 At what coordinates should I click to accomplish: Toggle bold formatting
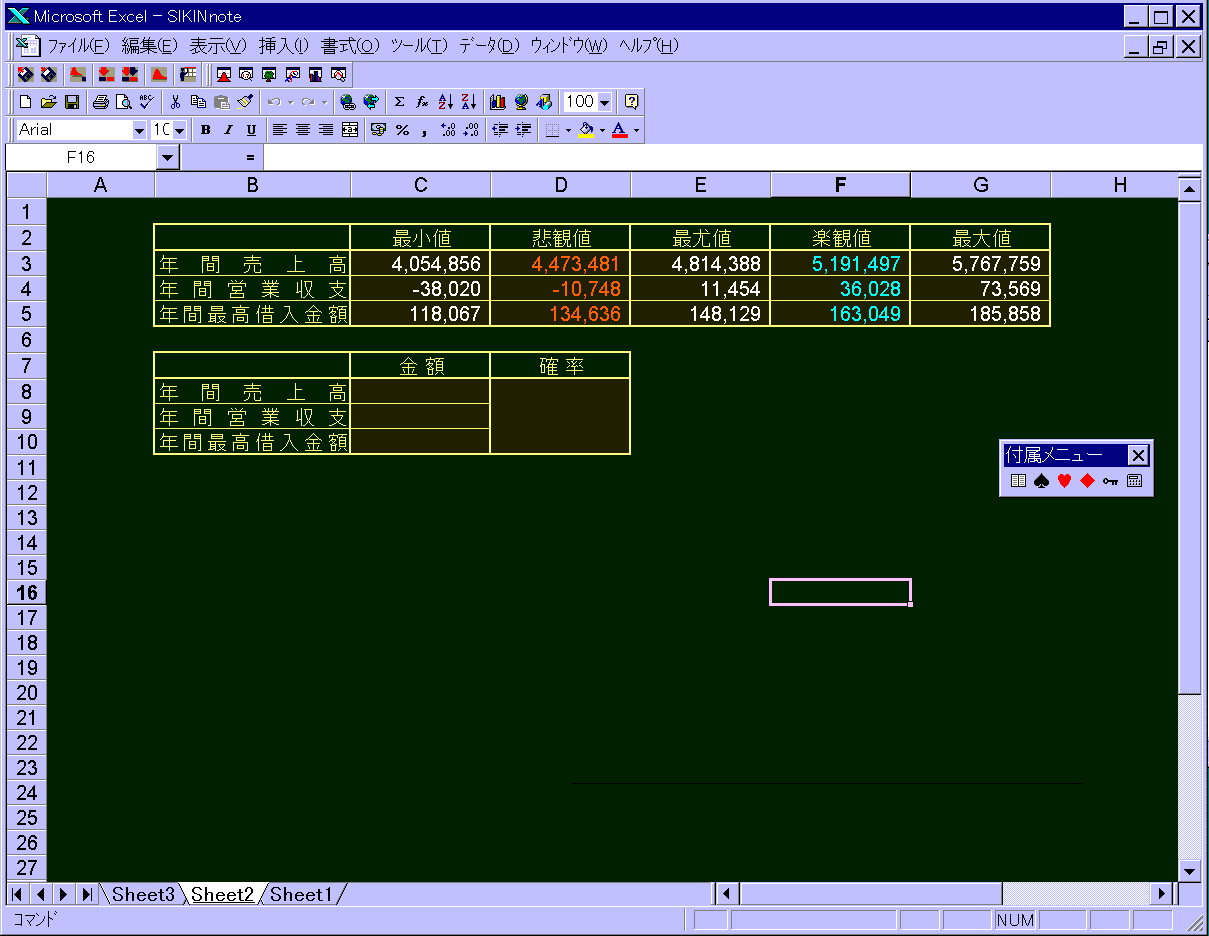pos(206,130)
